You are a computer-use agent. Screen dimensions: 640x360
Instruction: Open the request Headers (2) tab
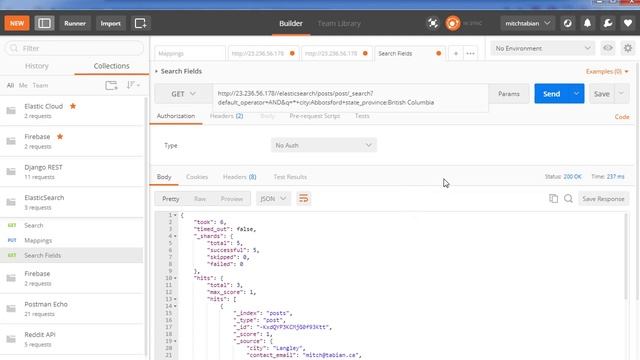(227, 116)
